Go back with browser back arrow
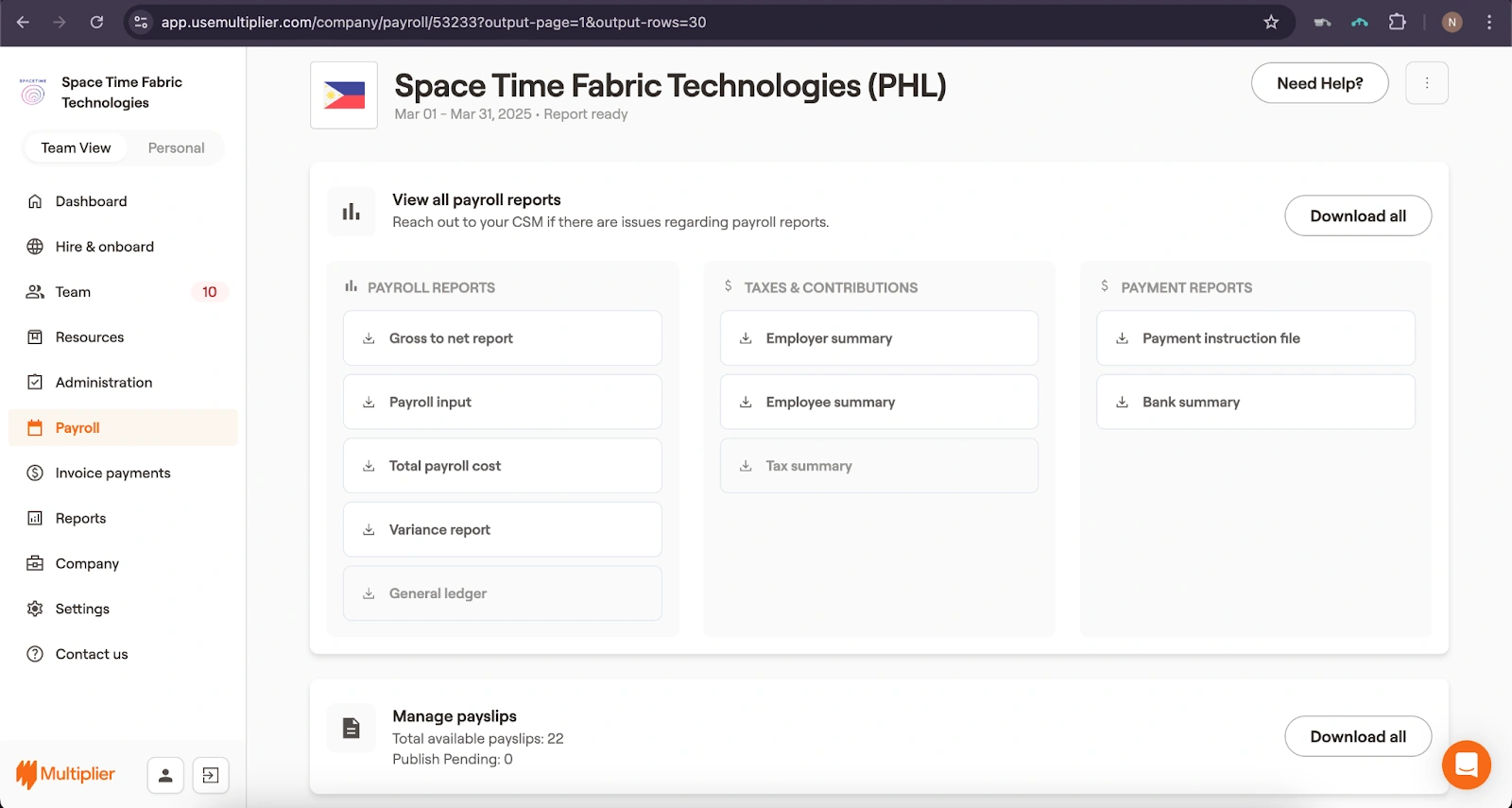This screenshot has height=808, width=1512. 24,22
